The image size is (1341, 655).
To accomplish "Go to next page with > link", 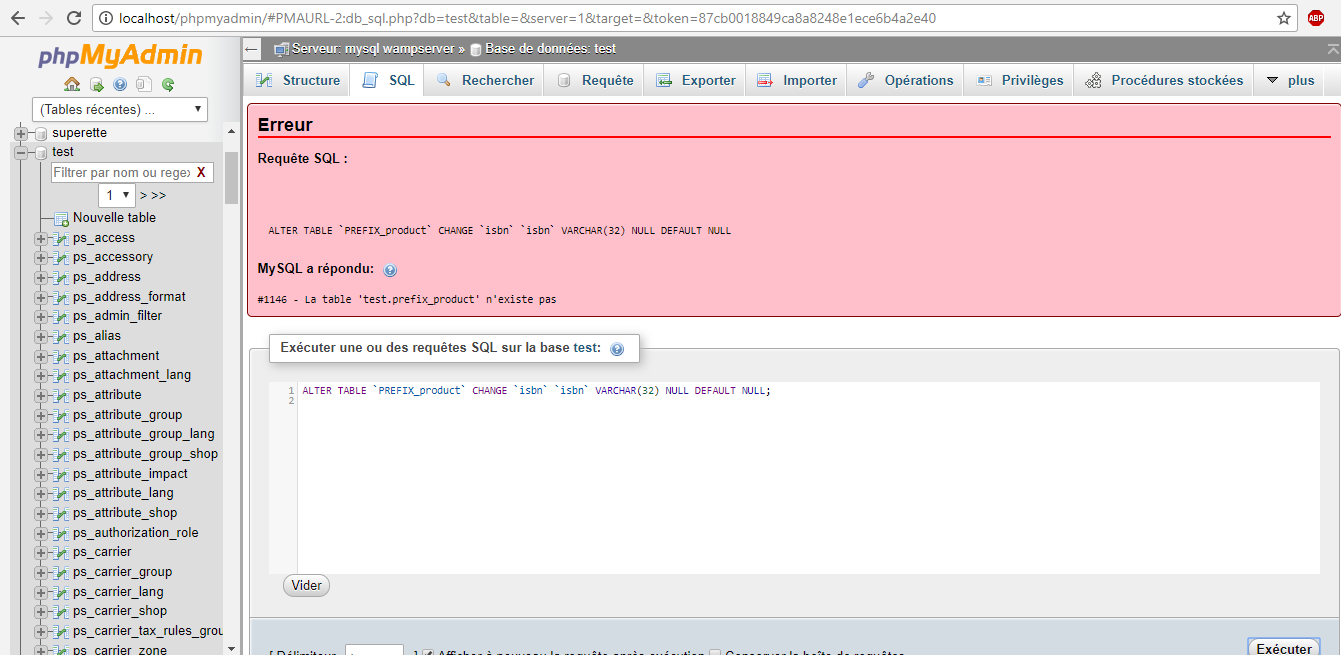I will click(x=143, y=196).
